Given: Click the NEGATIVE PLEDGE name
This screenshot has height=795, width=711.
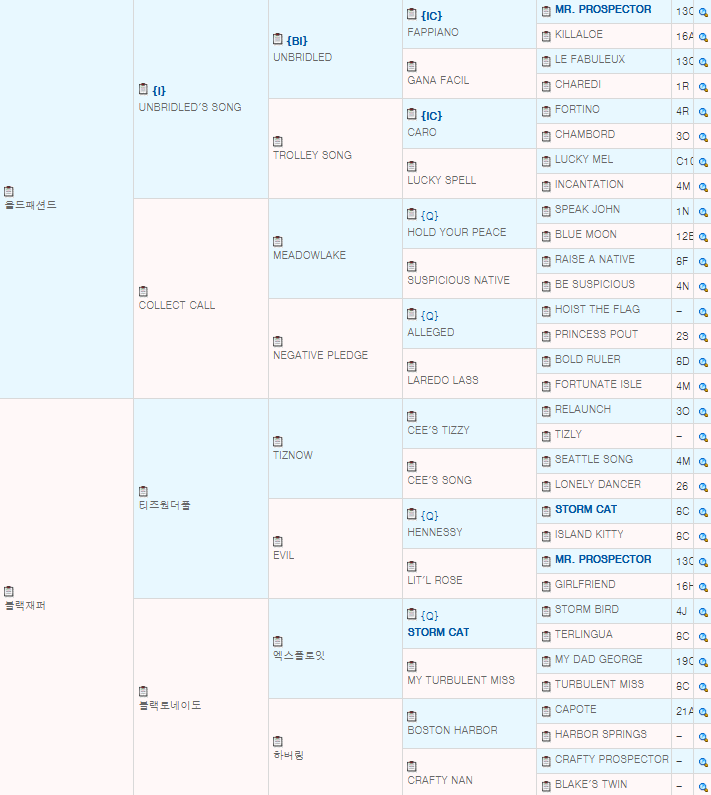Looking at the screenshot, I should pos(320,355).
